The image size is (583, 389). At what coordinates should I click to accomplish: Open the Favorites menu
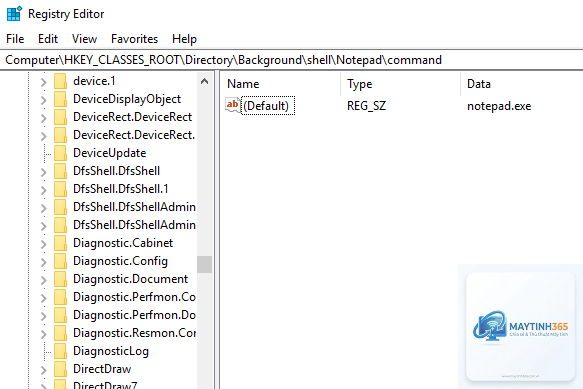tap(134, 39)
